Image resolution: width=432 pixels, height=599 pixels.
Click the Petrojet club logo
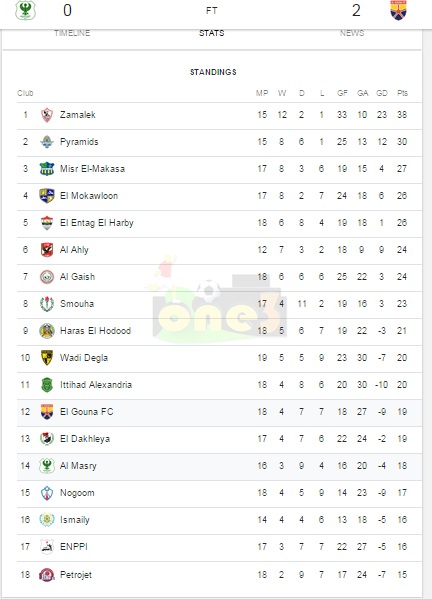[47, 575]
